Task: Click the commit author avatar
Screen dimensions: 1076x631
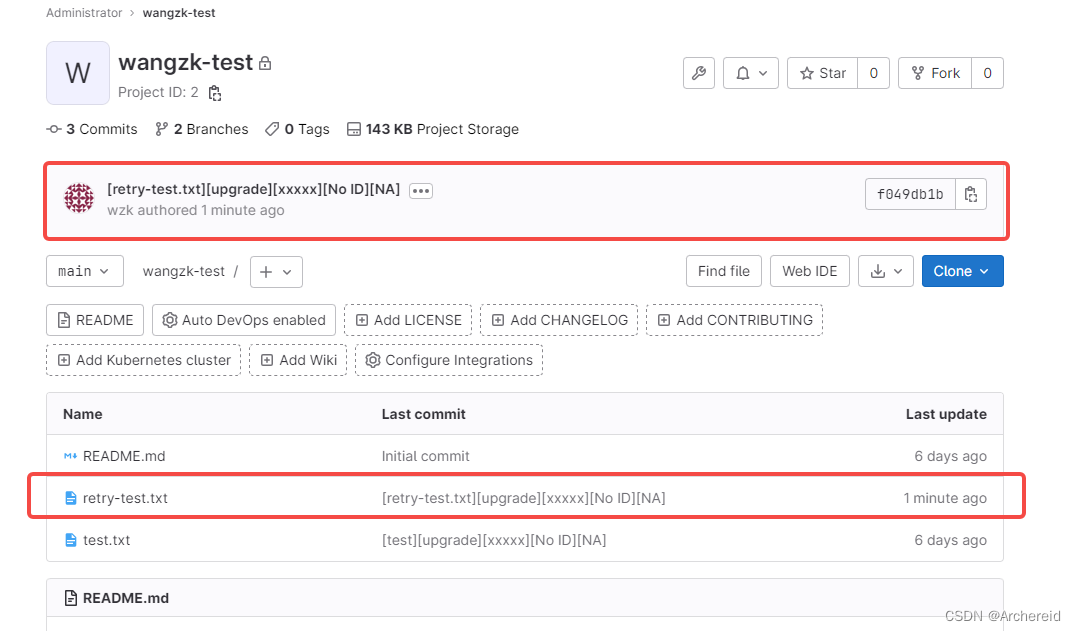Action: coord(78,198)
